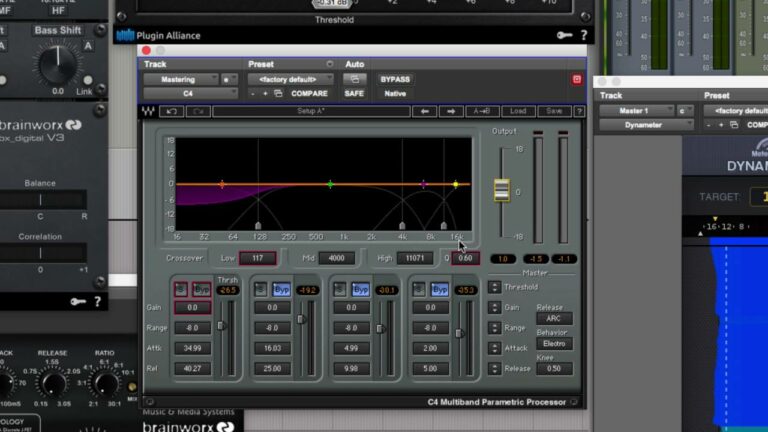
Task: Click the high crossover handle near 8k
Action: (444, 226)
